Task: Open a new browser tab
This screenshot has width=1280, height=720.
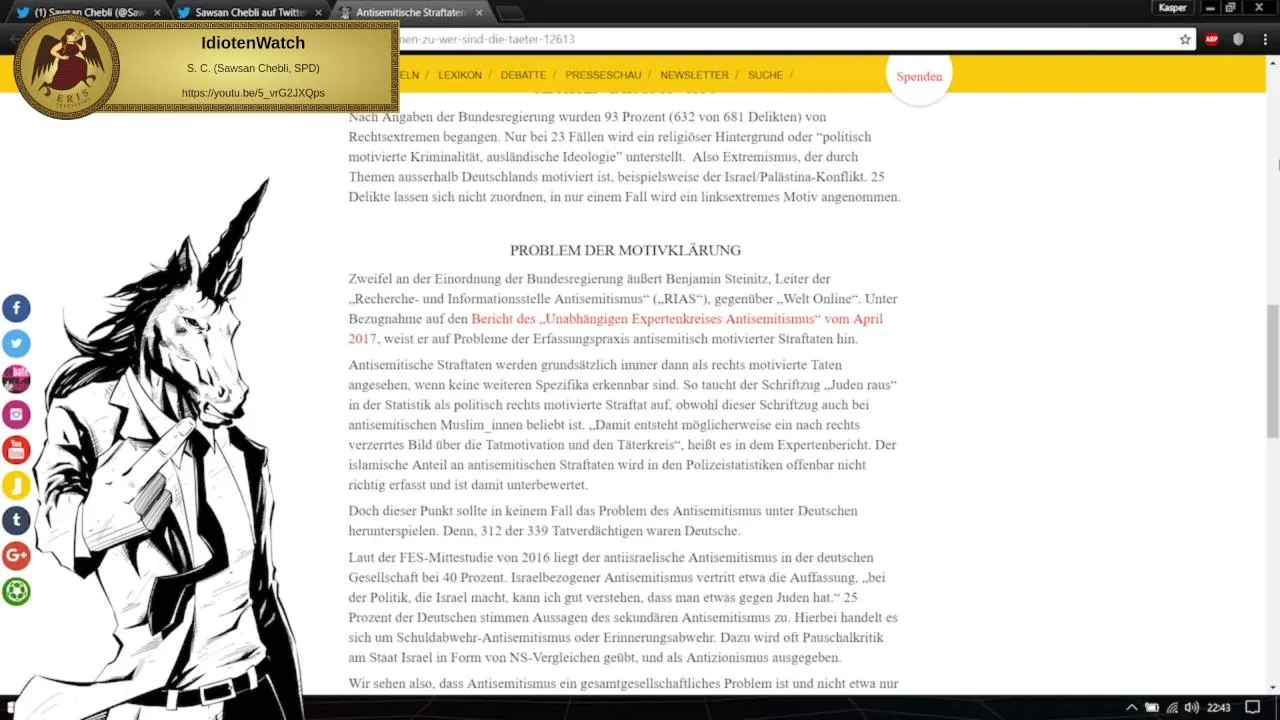Action: pos(510,13)
